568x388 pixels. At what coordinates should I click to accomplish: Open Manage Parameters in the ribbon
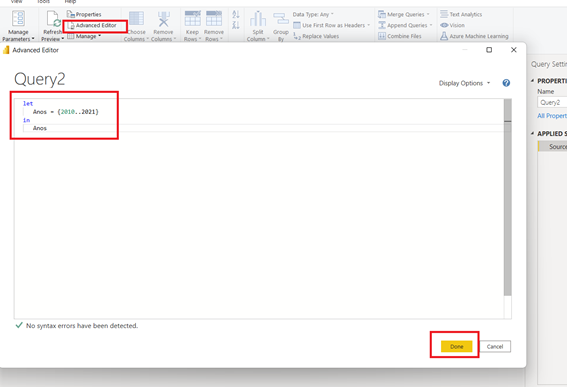18,25
